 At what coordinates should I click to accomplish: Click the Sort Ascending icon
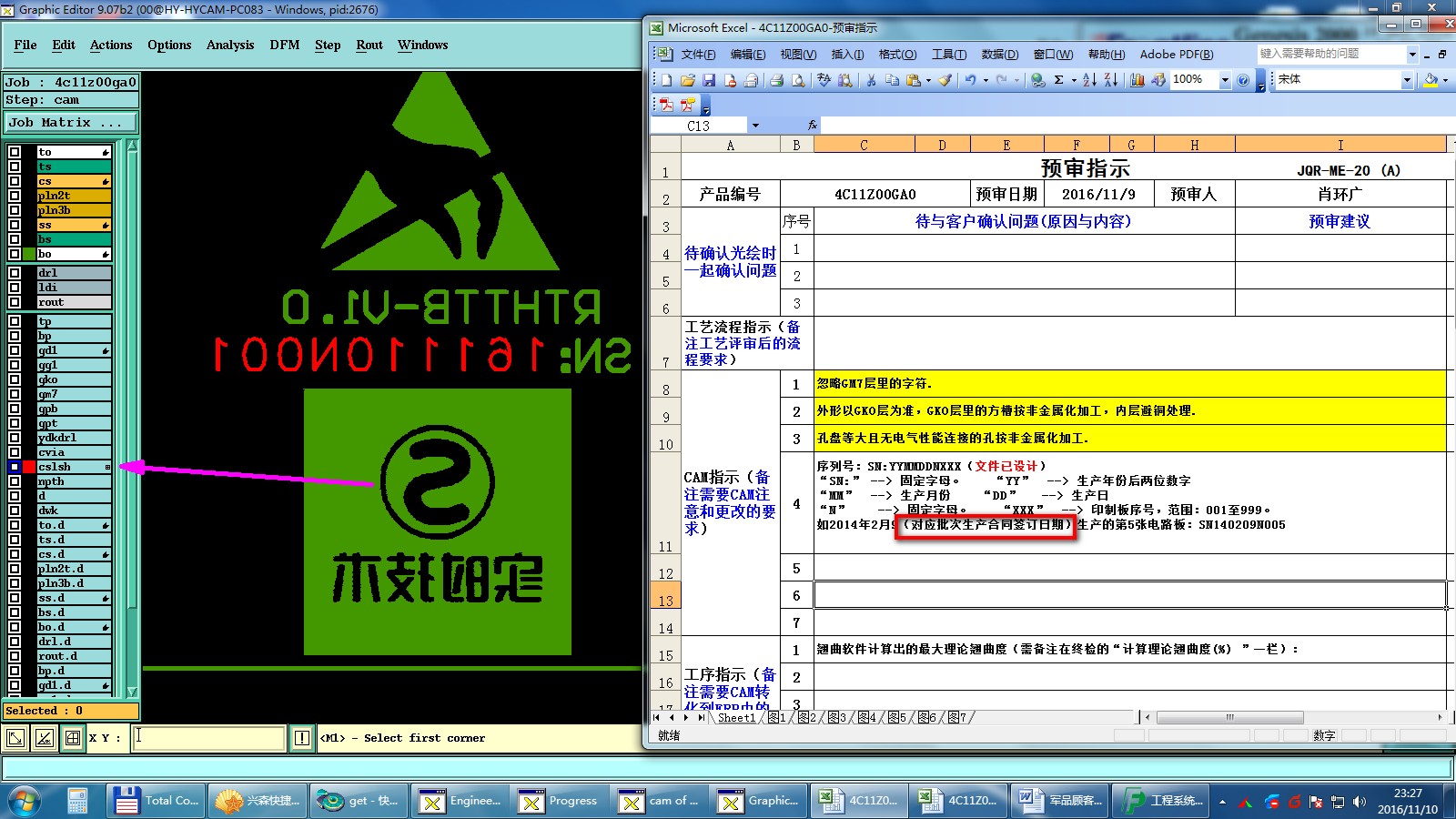(x=1089, y=80)
